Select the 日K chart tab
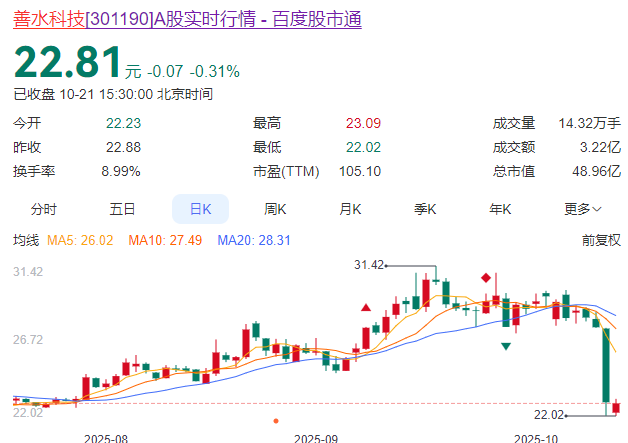628x443 pixels. 200,209
